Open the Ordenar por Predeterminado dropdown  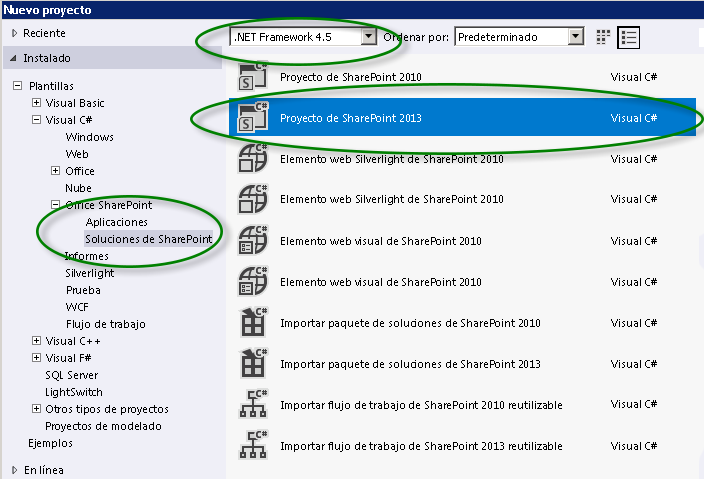[x=576, y=36]
